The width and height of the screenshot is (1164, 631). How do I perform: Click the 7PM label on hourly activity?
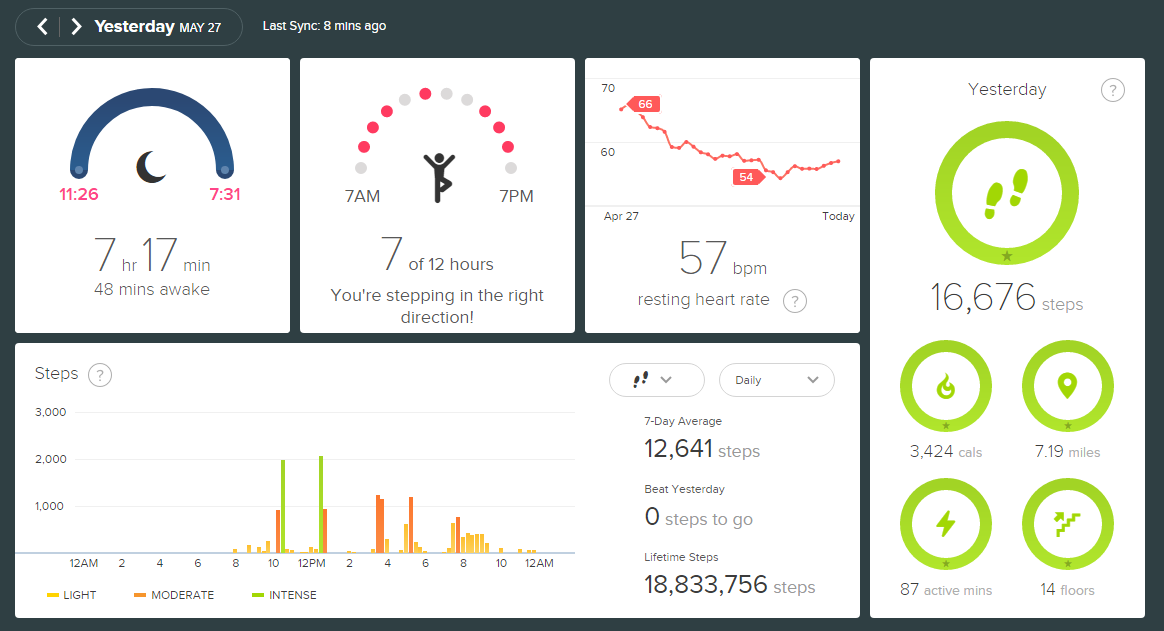click(516, 197)
